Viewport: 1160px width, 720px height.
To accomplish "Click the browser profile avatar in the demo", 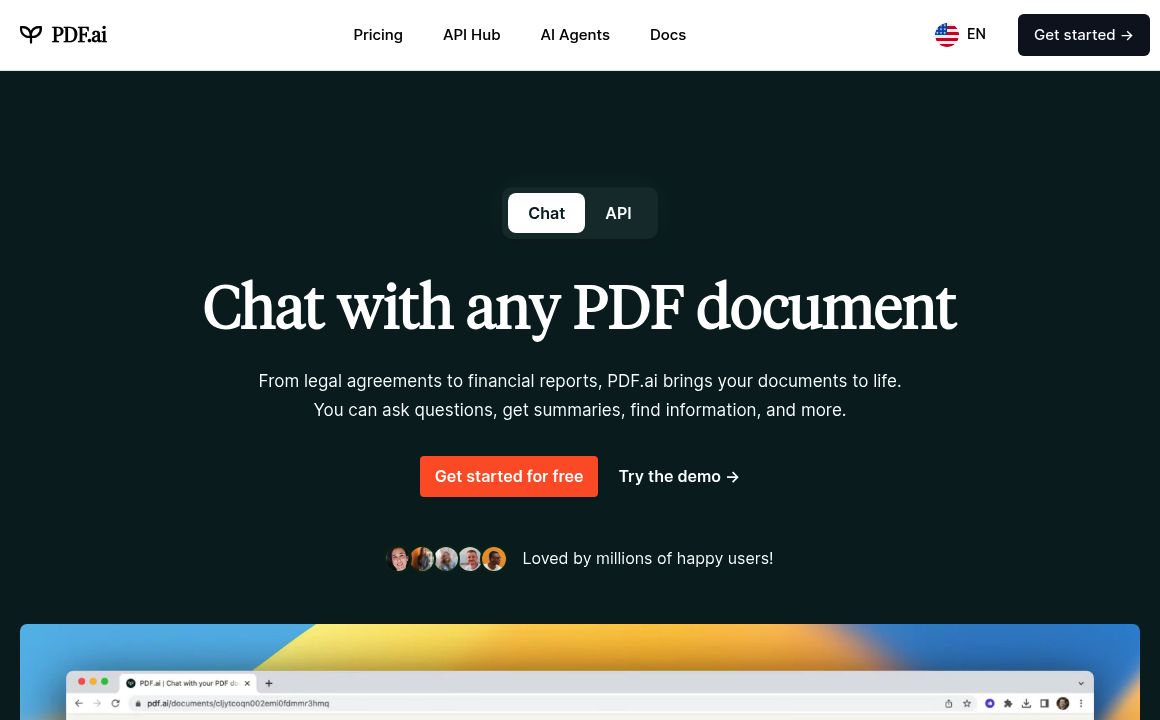I will click(x=1063, y=703).
